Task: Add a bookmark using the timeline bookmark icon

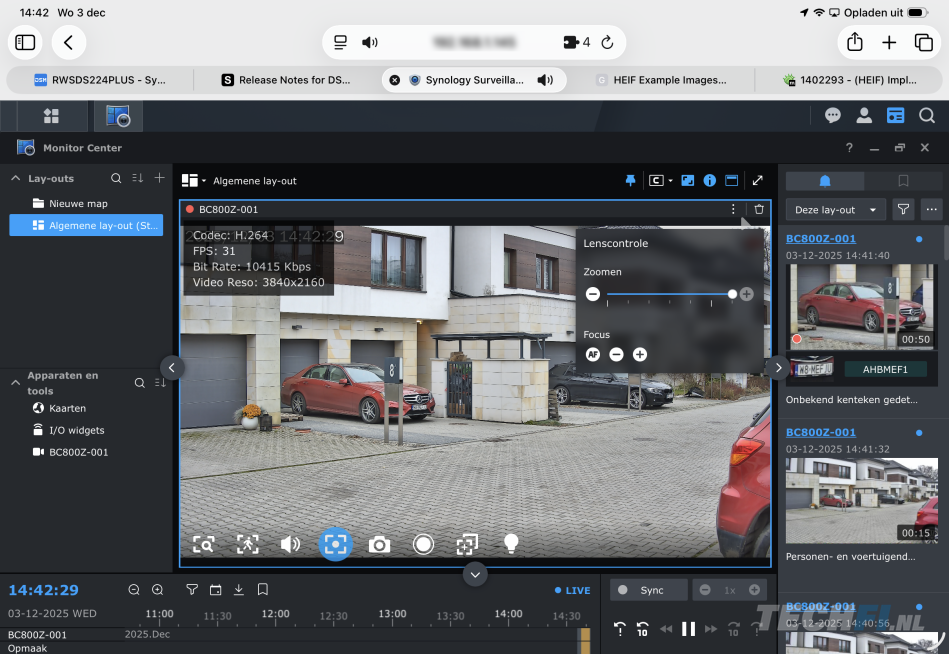Action: tap(262, 589)
